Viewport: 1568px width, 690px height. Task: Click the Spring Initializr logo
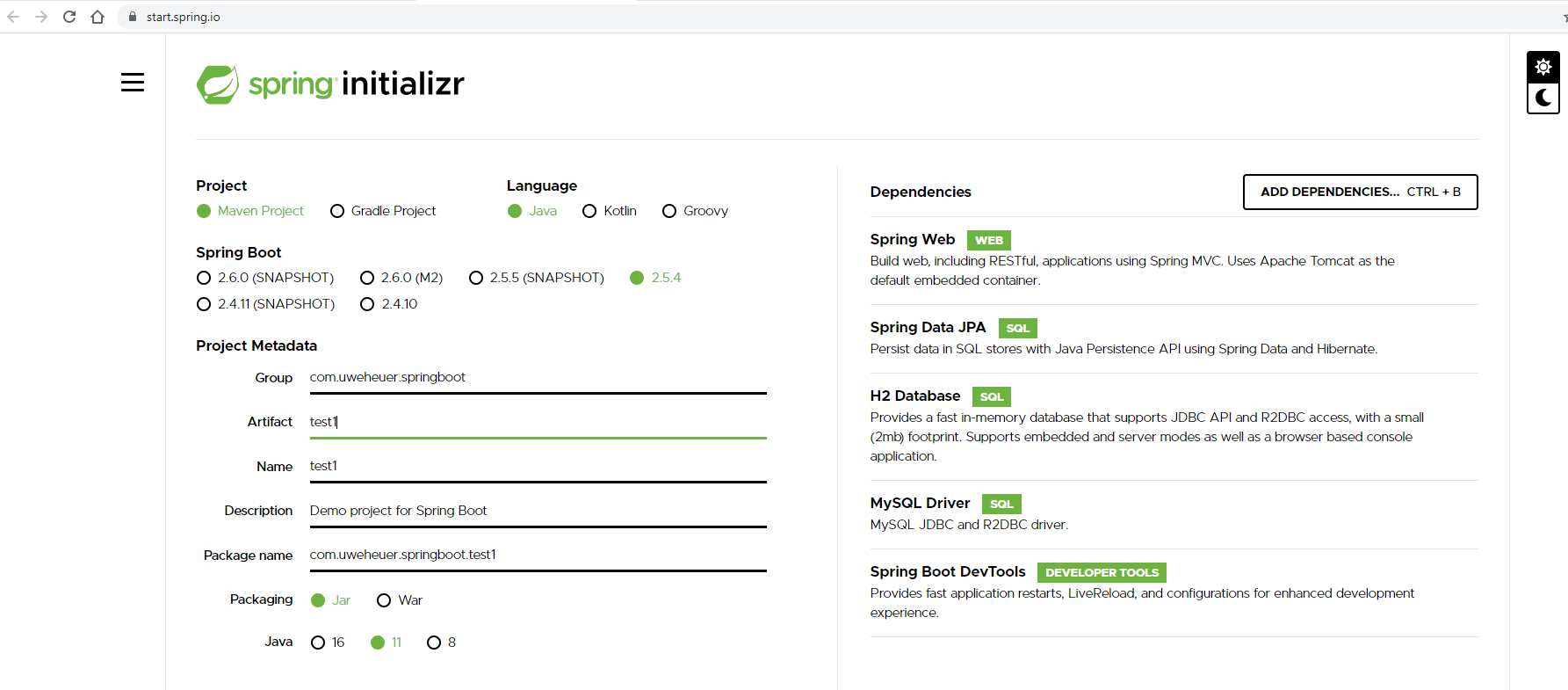pyautogui.click(x=330, y=84)
